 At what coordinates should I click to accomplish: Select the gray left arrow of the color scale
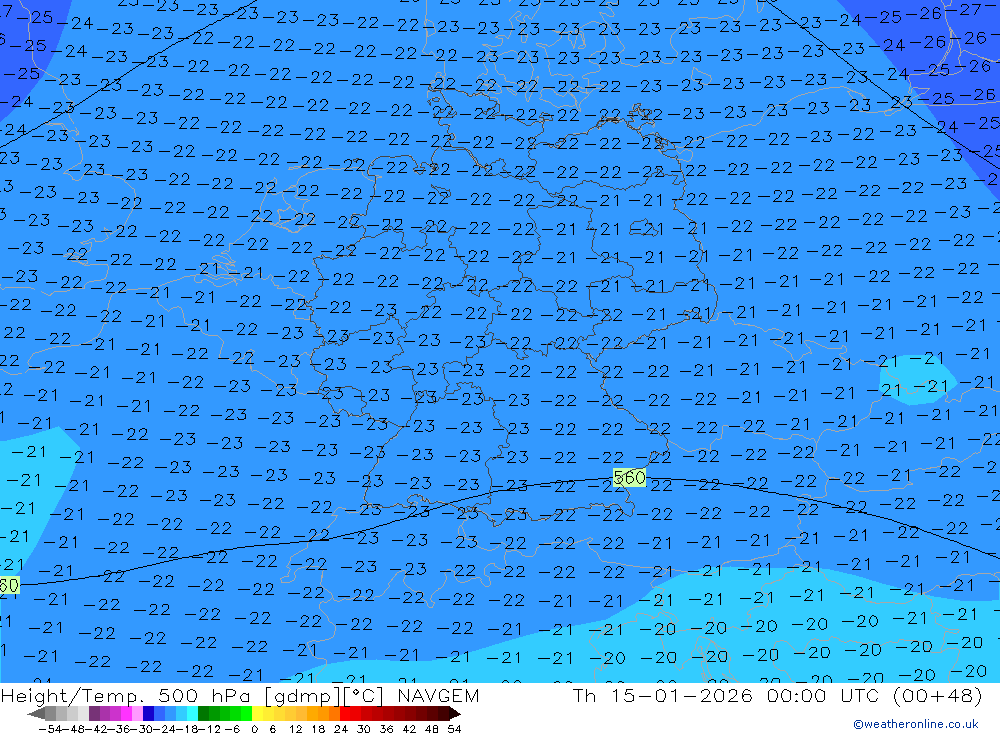pos(36,713)
